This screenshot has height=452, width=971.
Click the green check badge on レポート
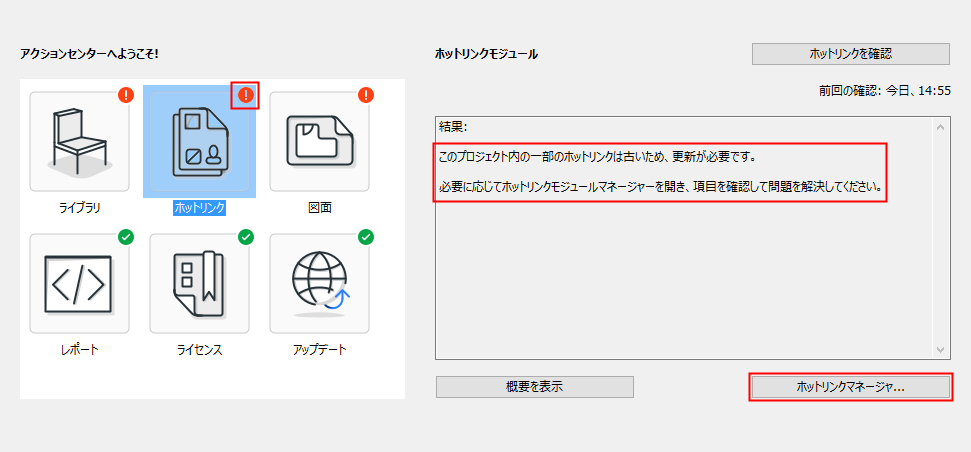[x=126, y=237]
